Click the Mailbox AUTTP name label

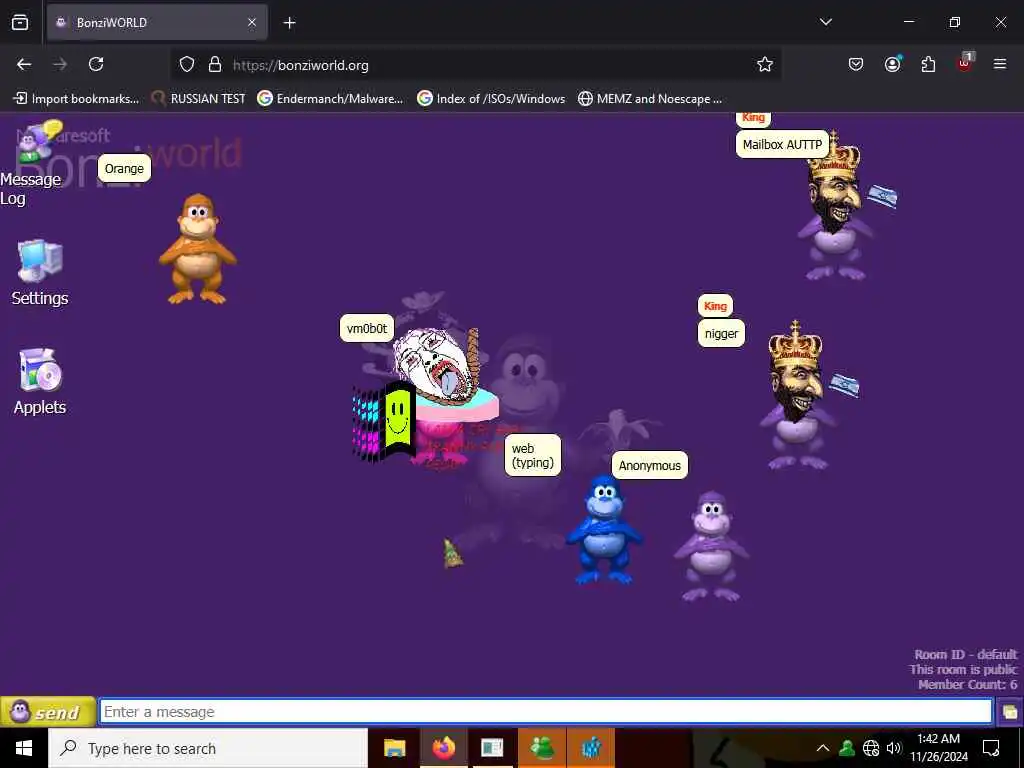(782, 145)
